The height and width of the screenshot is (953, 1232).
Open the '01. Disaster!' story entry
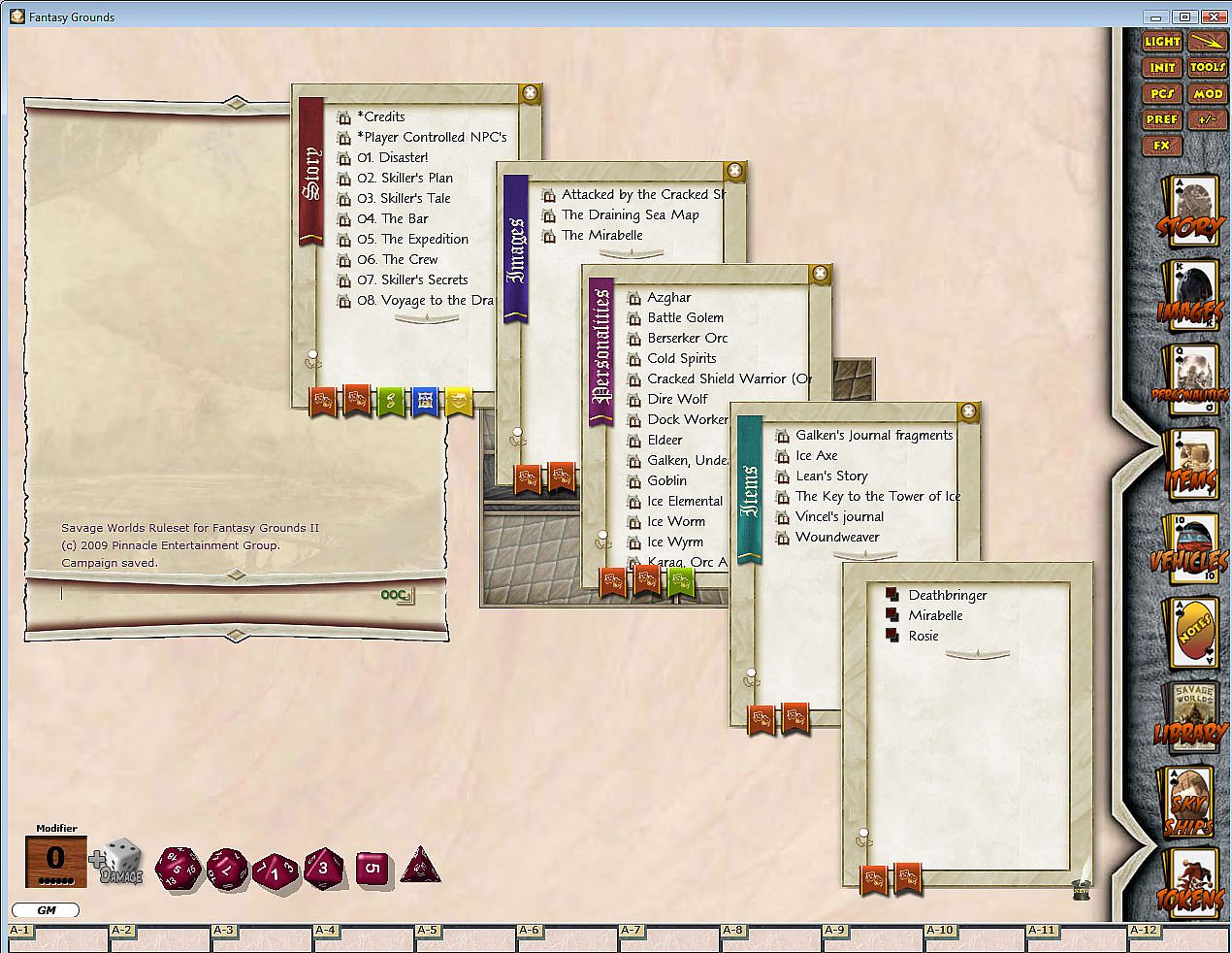click(392, 157)
